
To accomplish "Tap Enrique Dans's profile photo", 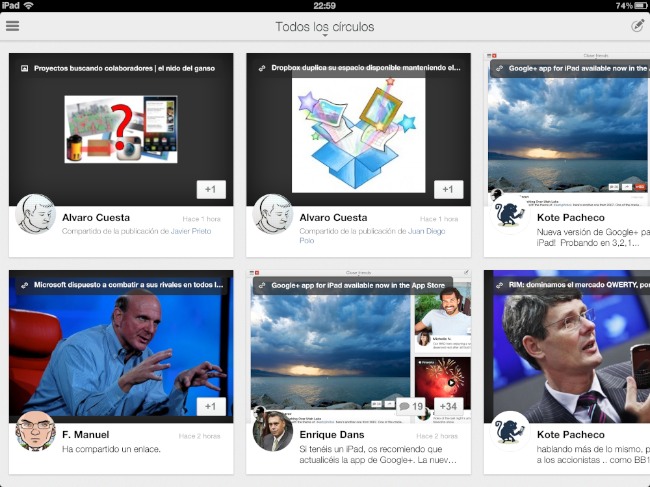I will (x=273, y=431).
